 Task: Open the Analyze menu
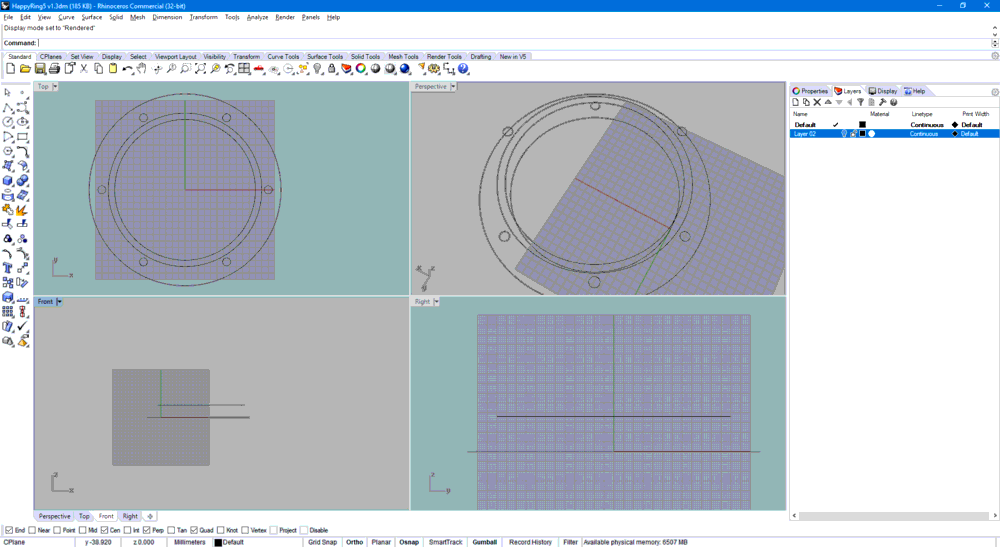pyautogui.click(x=257, y=17)
